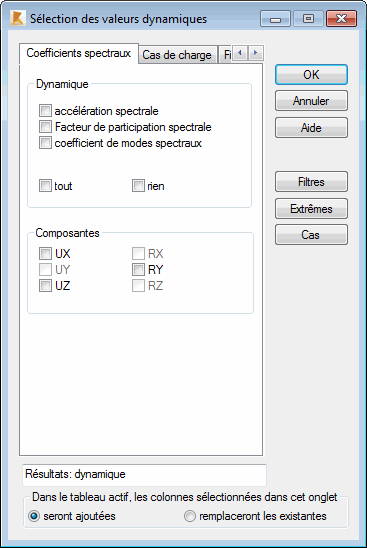Switch to Cas de charge tab

click(177, 55)
